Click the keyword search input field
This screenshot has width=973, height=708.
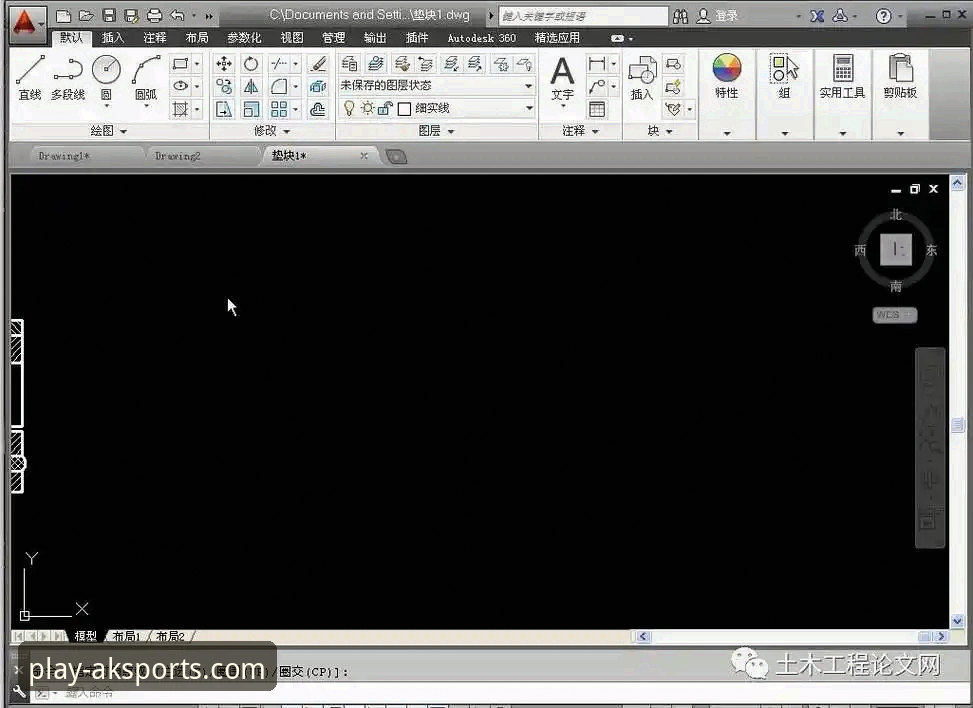(582, 16)
